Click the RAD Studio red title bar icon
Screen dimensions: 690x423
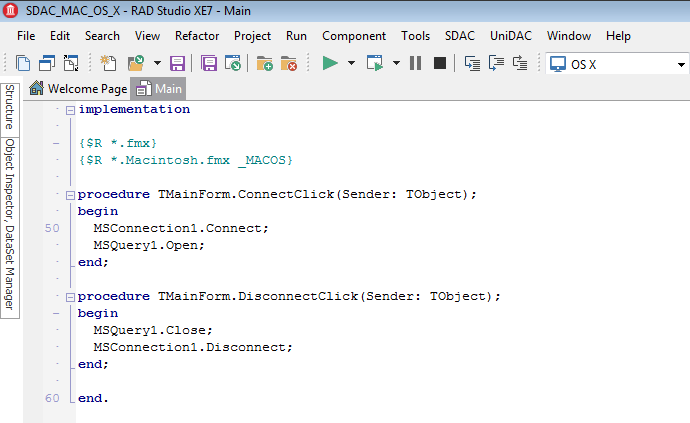point(10,10)
